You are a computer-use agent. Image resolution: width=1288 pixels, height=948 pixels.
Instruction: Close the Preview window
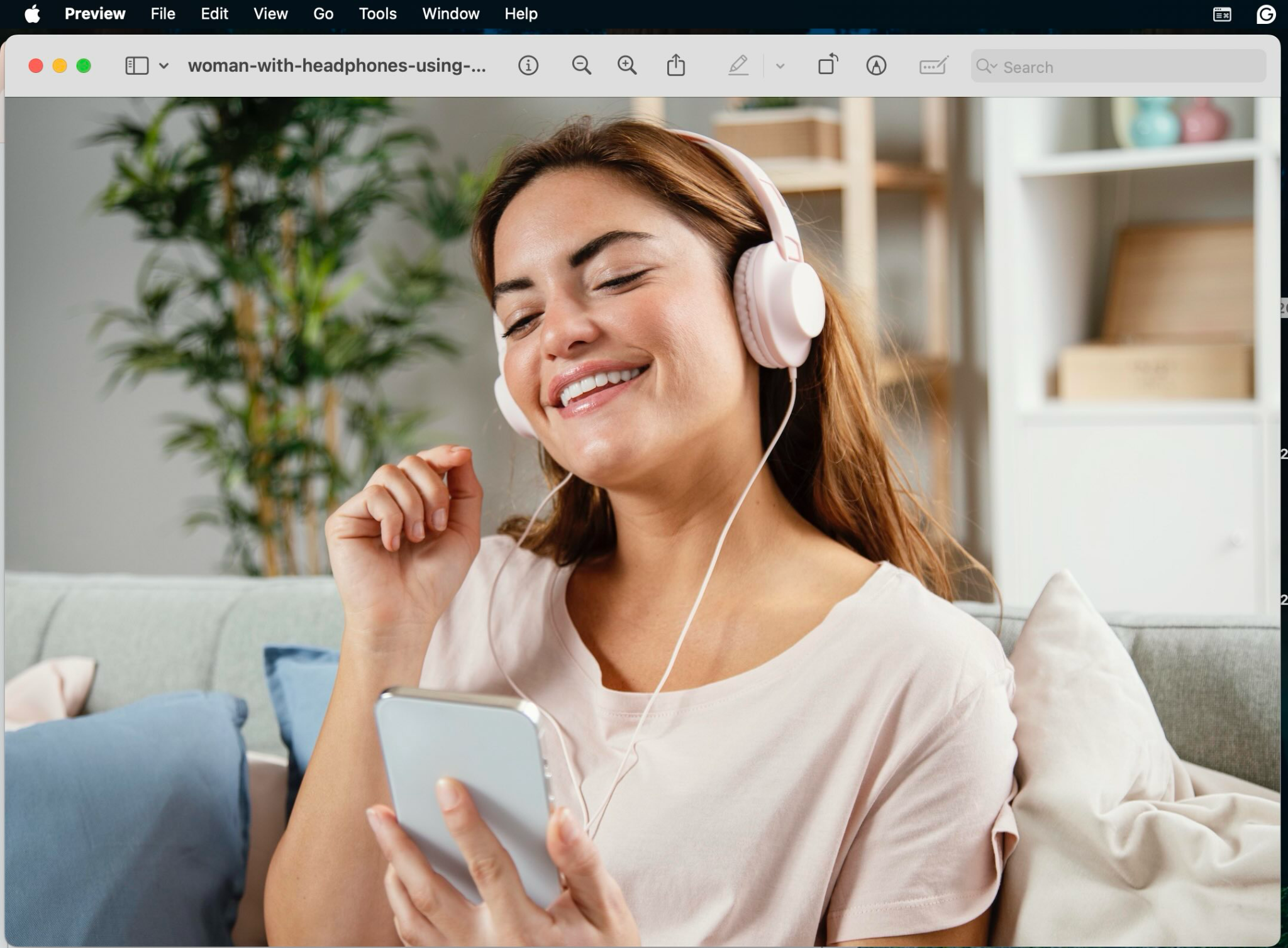coord(36,66)
